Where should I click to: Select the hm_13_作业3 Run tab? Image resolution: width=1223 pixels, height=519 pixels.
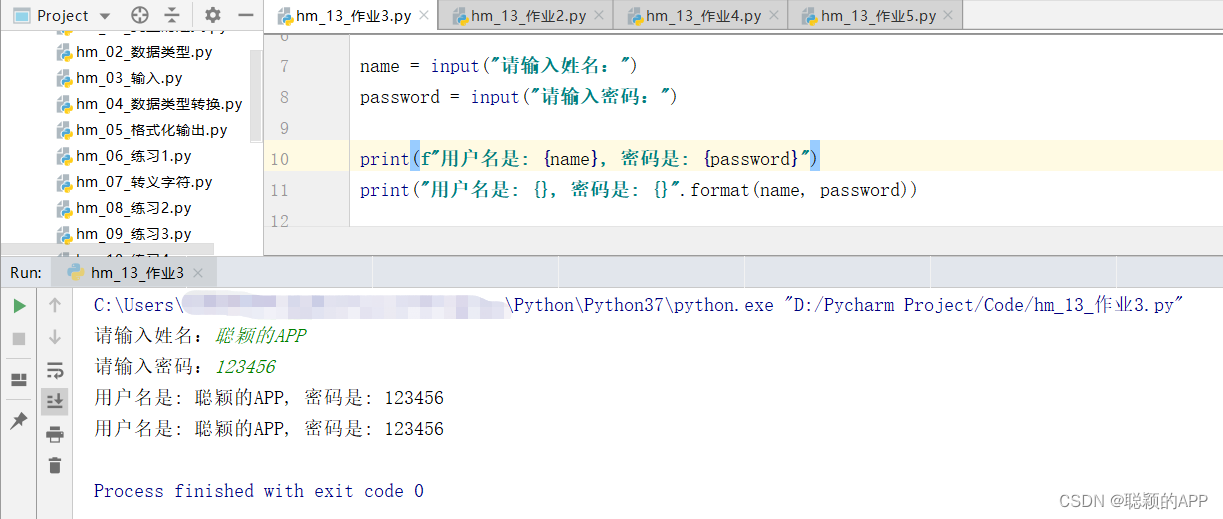pos(133,273)
